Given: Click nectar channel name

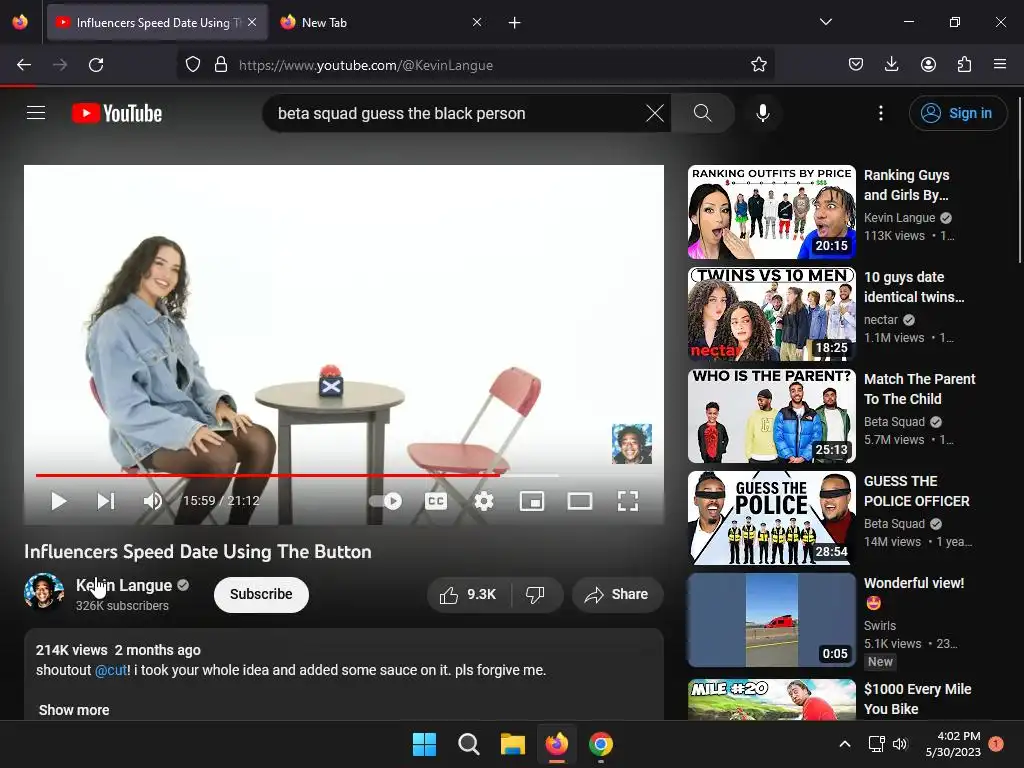Looking at the screenshot, I should tap(881, 319).
